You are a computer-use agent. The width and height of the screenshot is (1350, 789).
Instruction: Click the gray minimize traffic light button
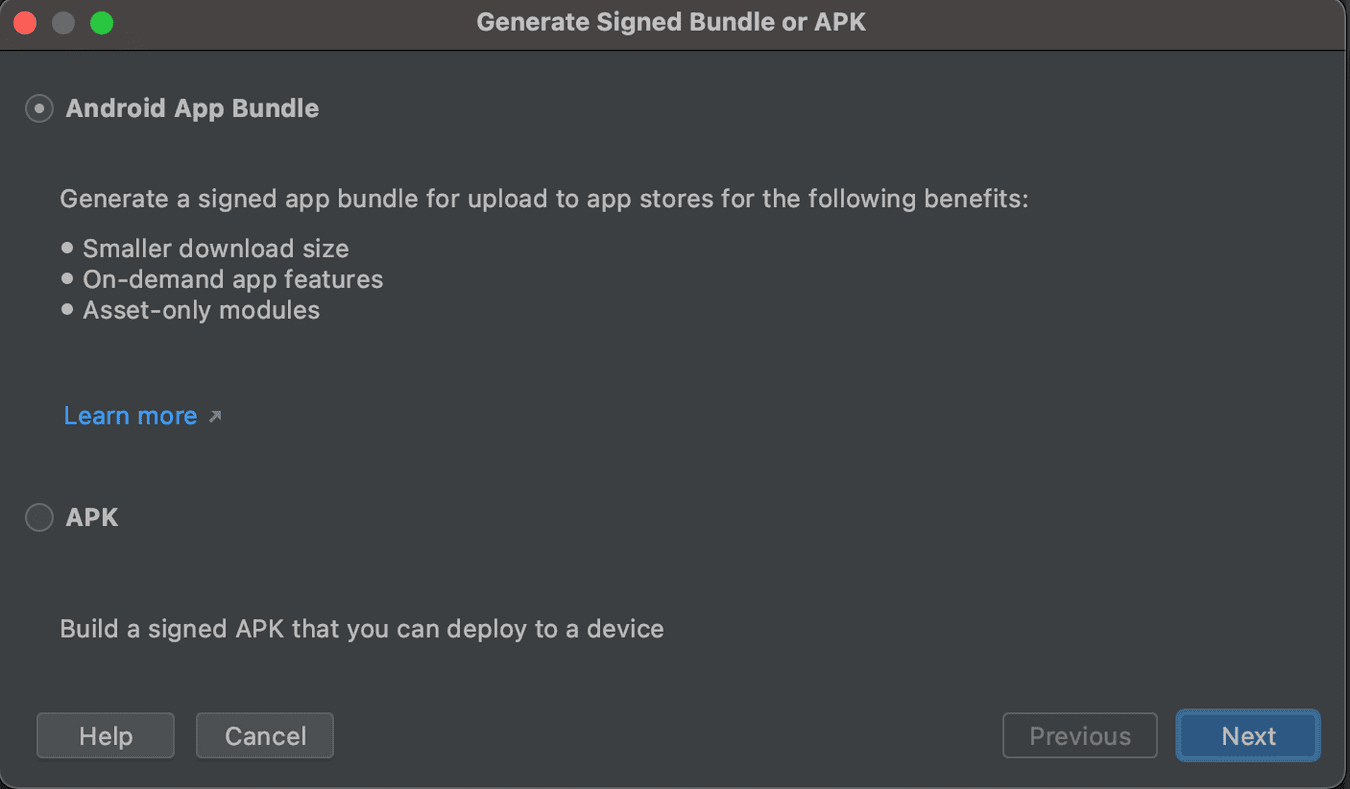coord(62,22)
